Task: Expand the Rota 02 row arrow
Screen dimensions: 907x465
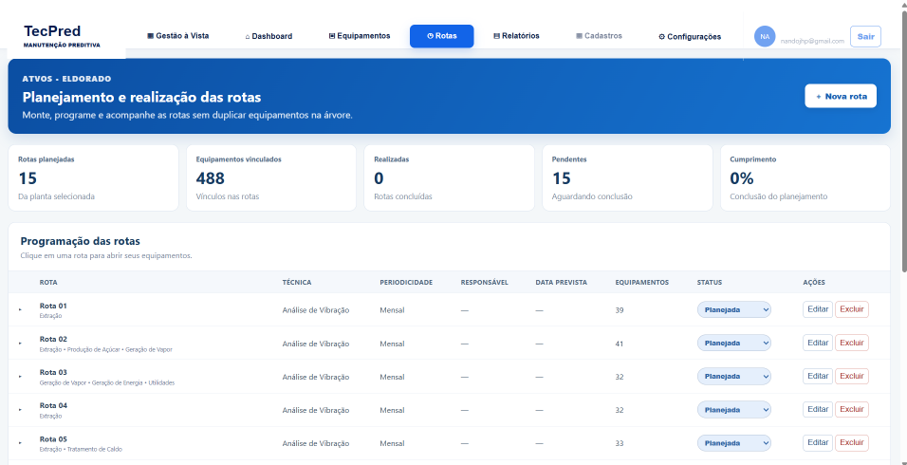Action: (x=20, y=343)
